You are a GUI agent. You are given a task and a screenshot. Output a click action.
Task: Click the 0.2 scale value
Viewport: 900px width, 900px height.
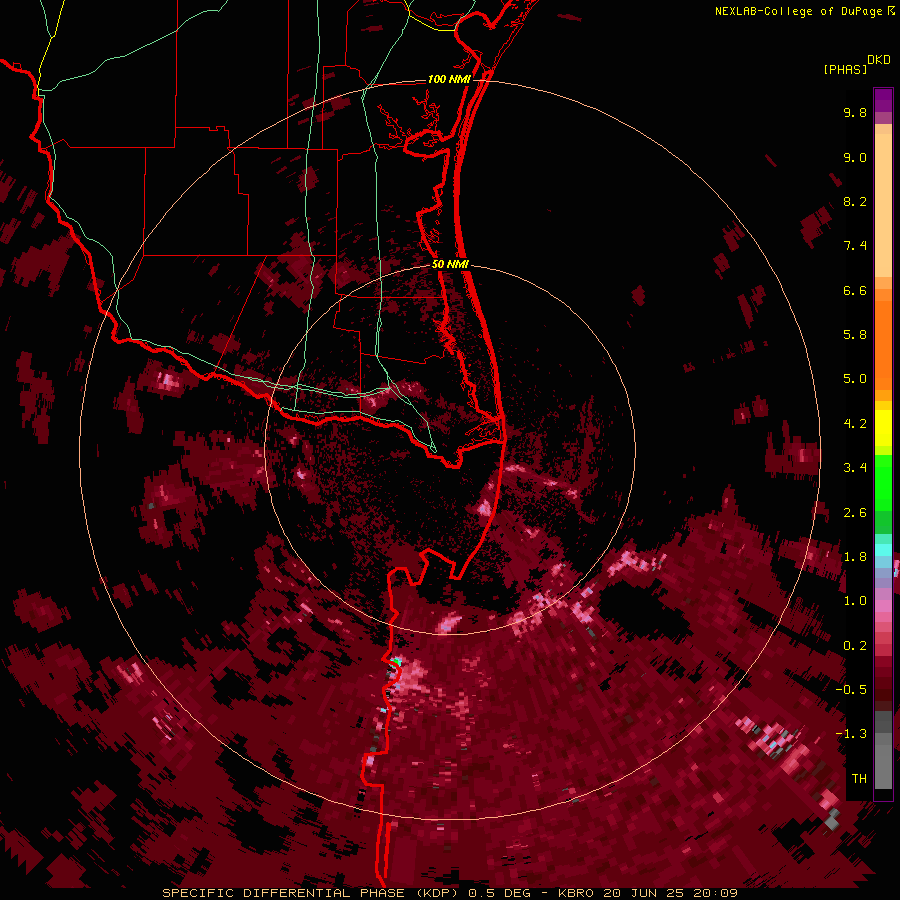[855, 646]
